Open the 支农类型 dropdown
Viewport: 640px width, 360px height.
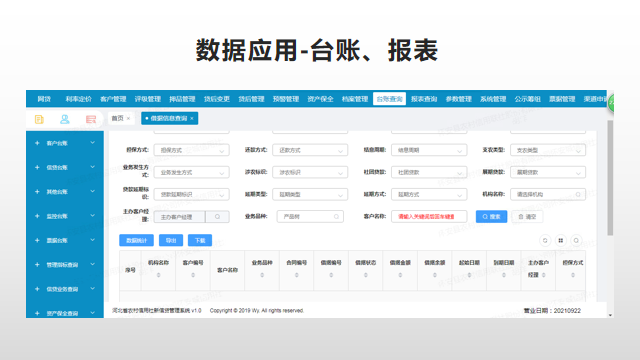pyautogui.click(x=548, y=150)
